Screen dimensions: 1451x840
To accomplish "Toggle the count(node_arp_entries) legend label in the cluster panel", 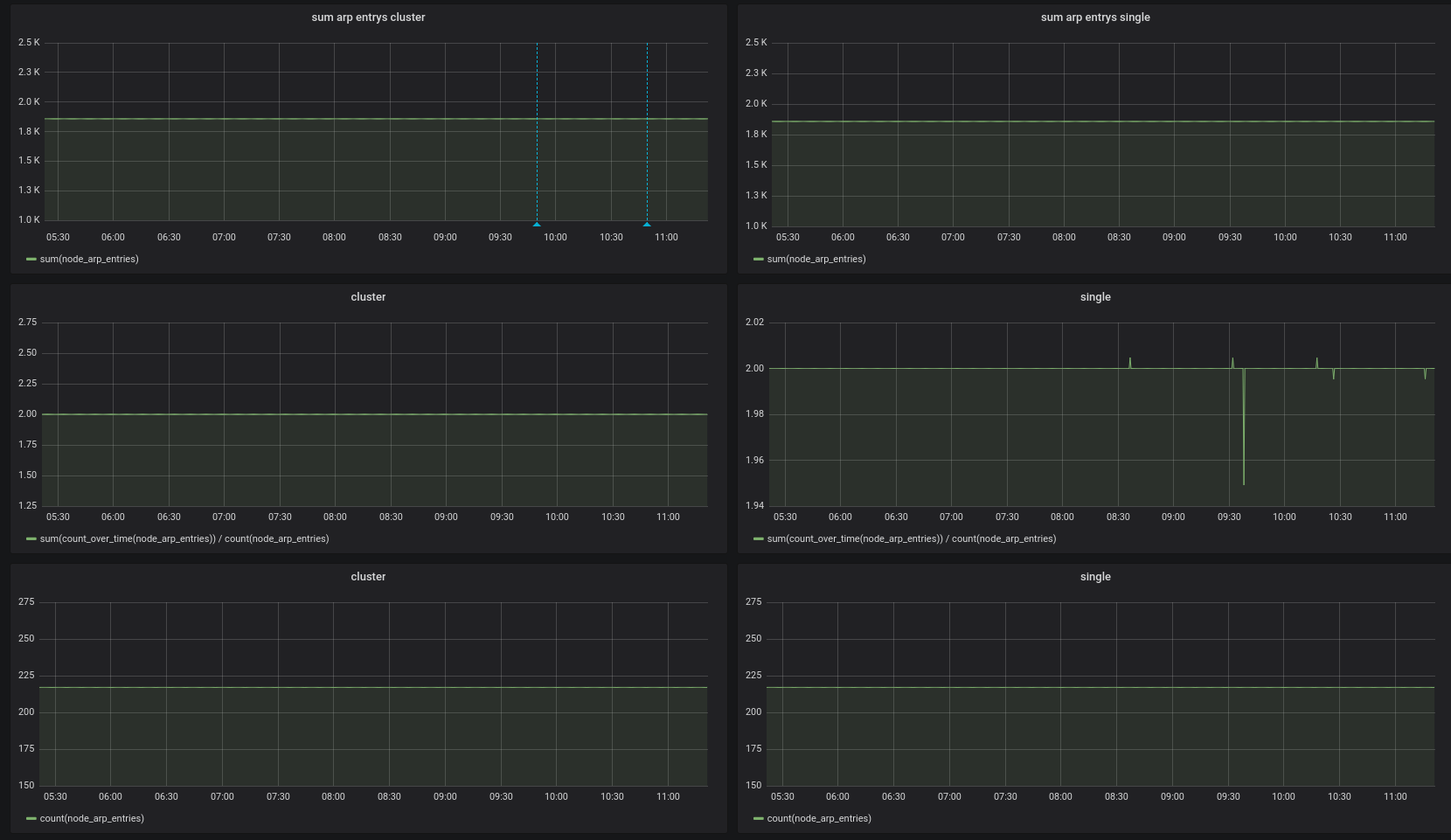I will [92, 818].
